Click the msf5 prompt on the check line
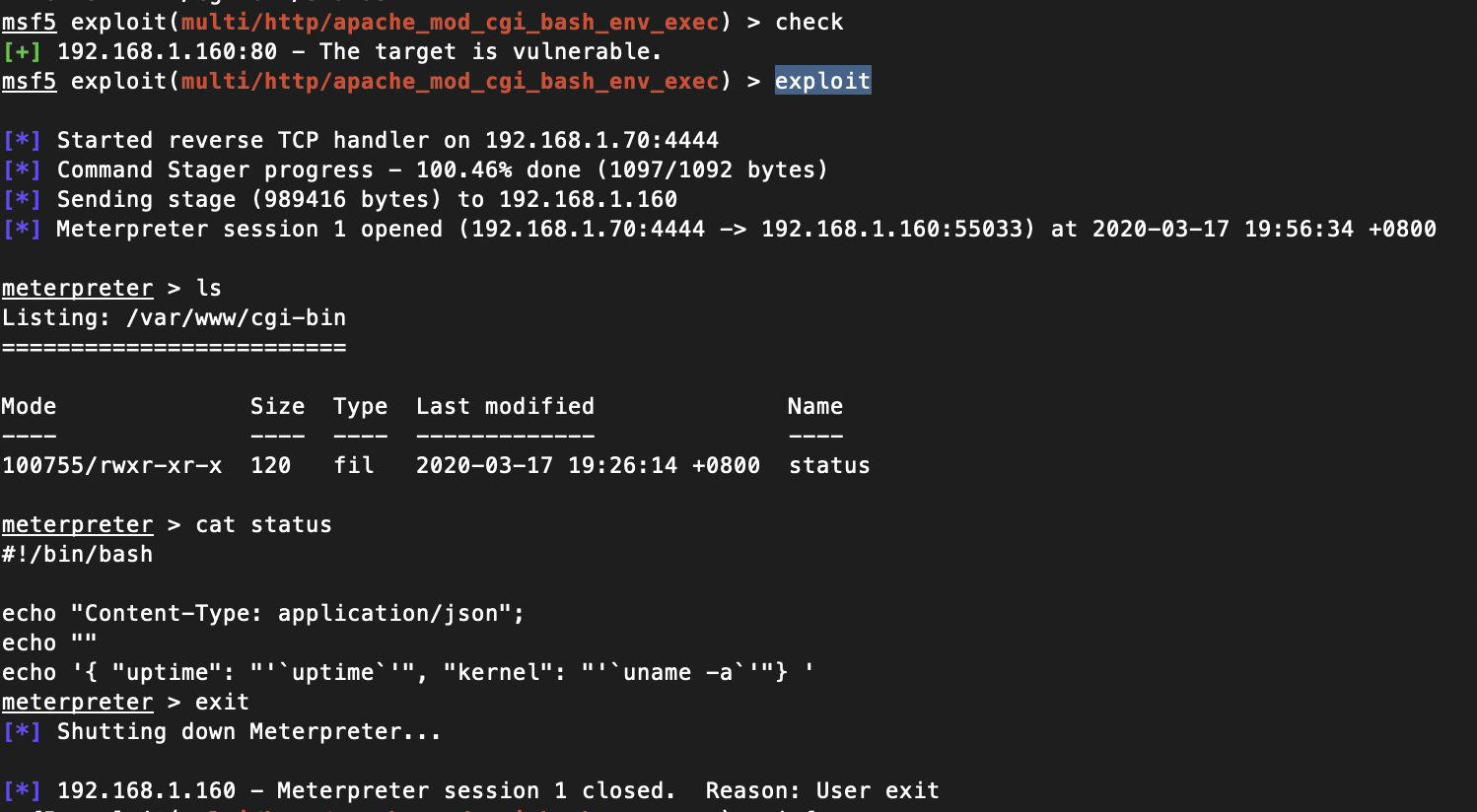 tap(29, 22)
